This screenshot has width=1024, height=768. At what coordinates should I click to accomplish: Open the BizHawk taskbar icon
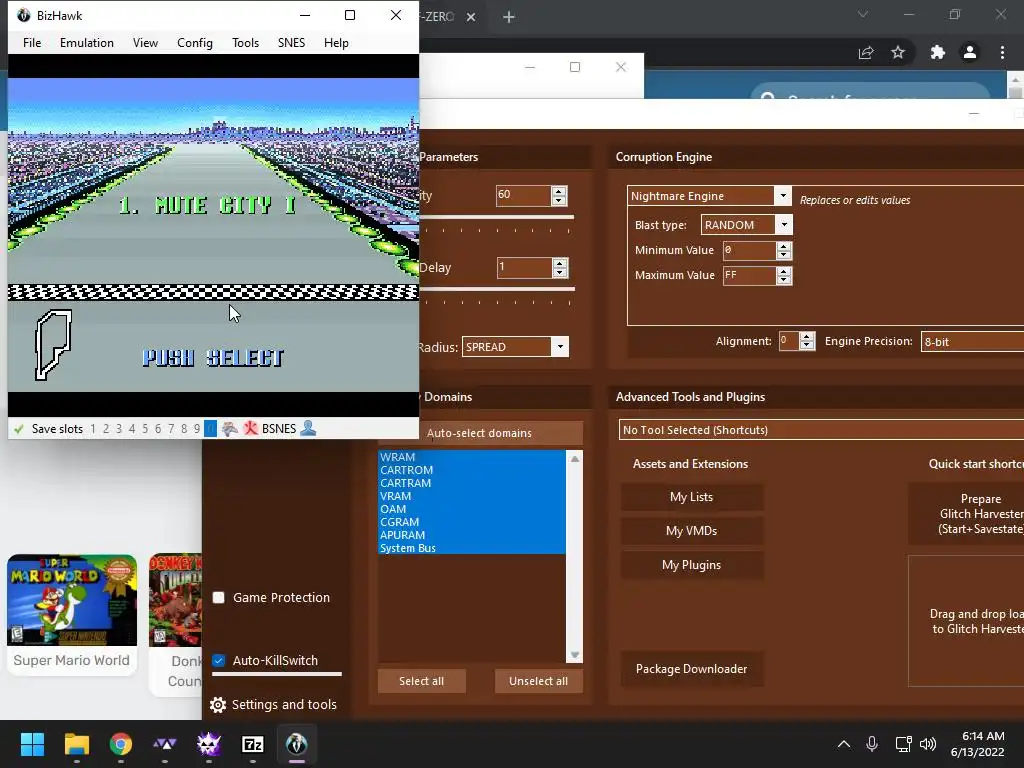[x=296, y=744]
